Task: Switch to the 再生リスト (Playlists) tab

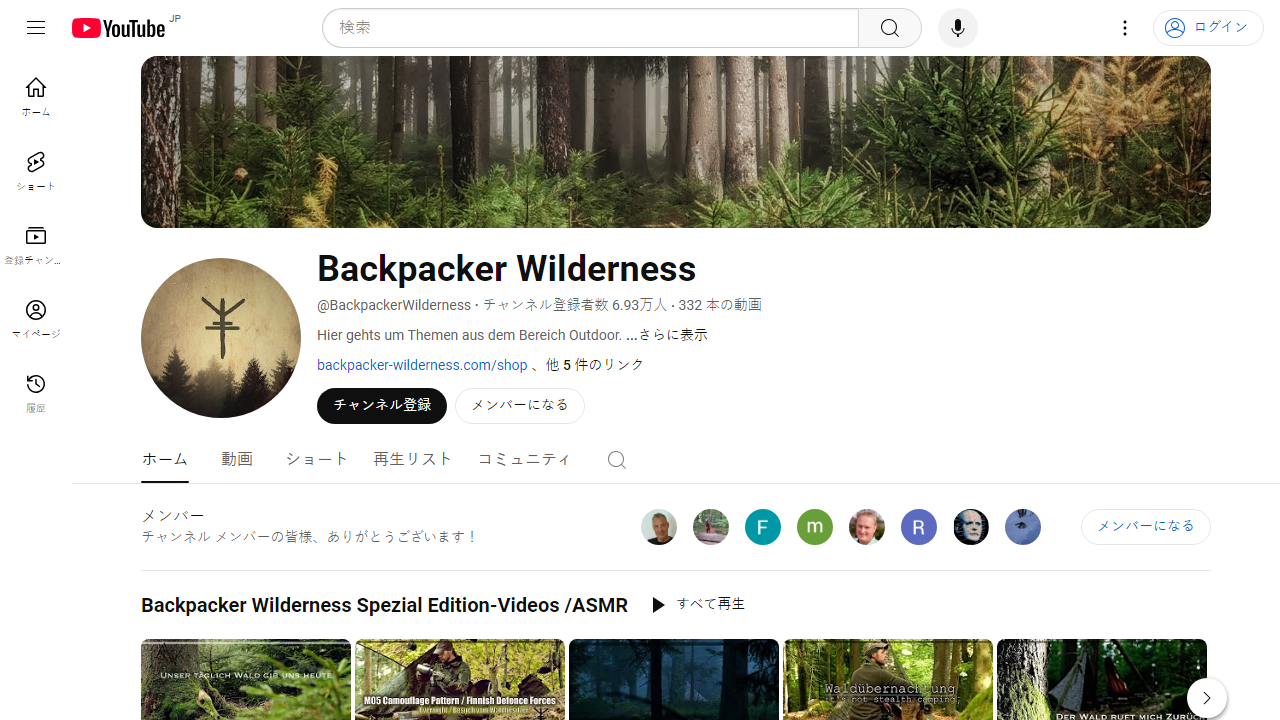Action: click(x=413, y=459)
